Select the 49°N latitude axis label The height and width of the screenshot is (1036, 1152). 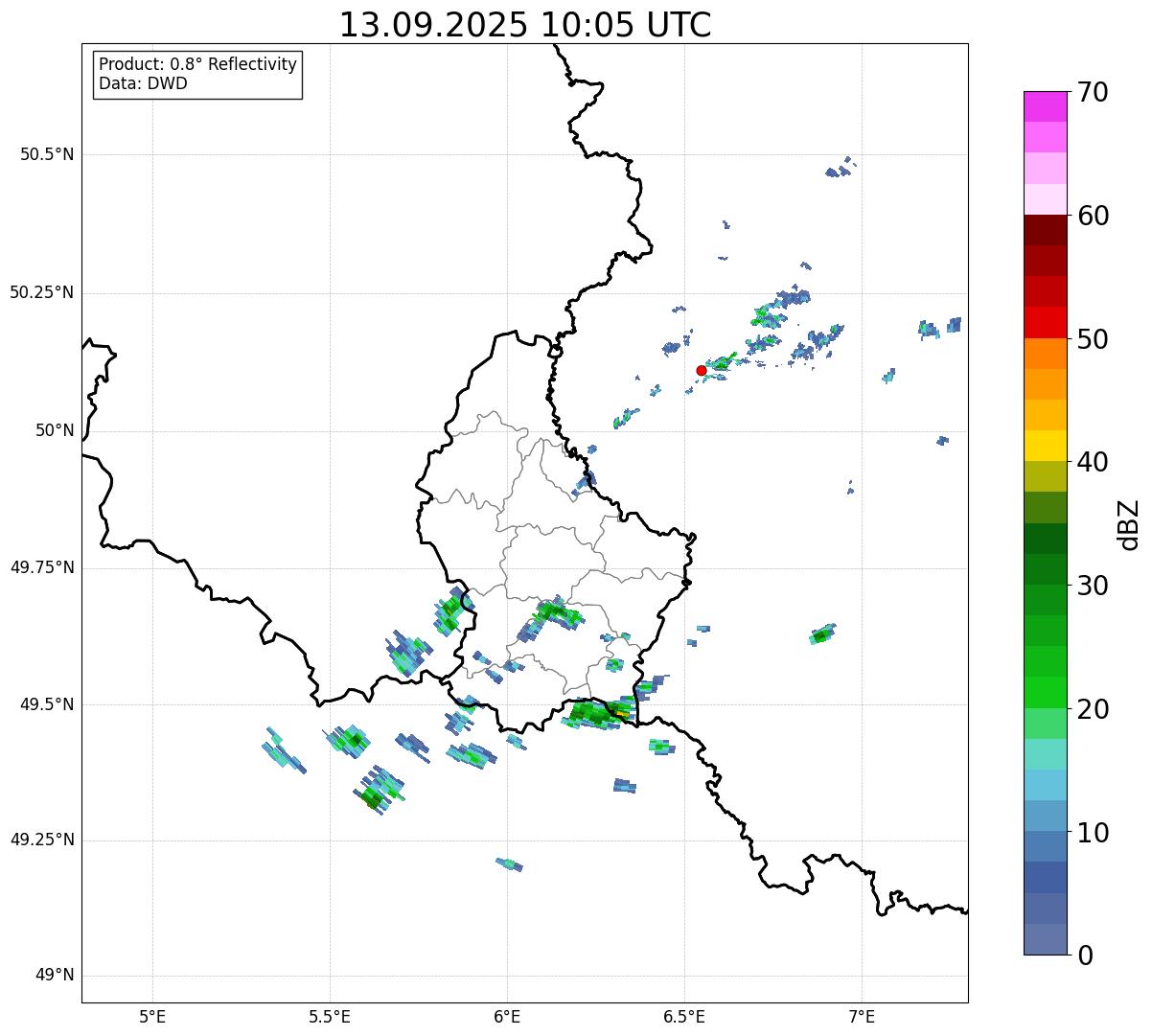click(54, 976)
